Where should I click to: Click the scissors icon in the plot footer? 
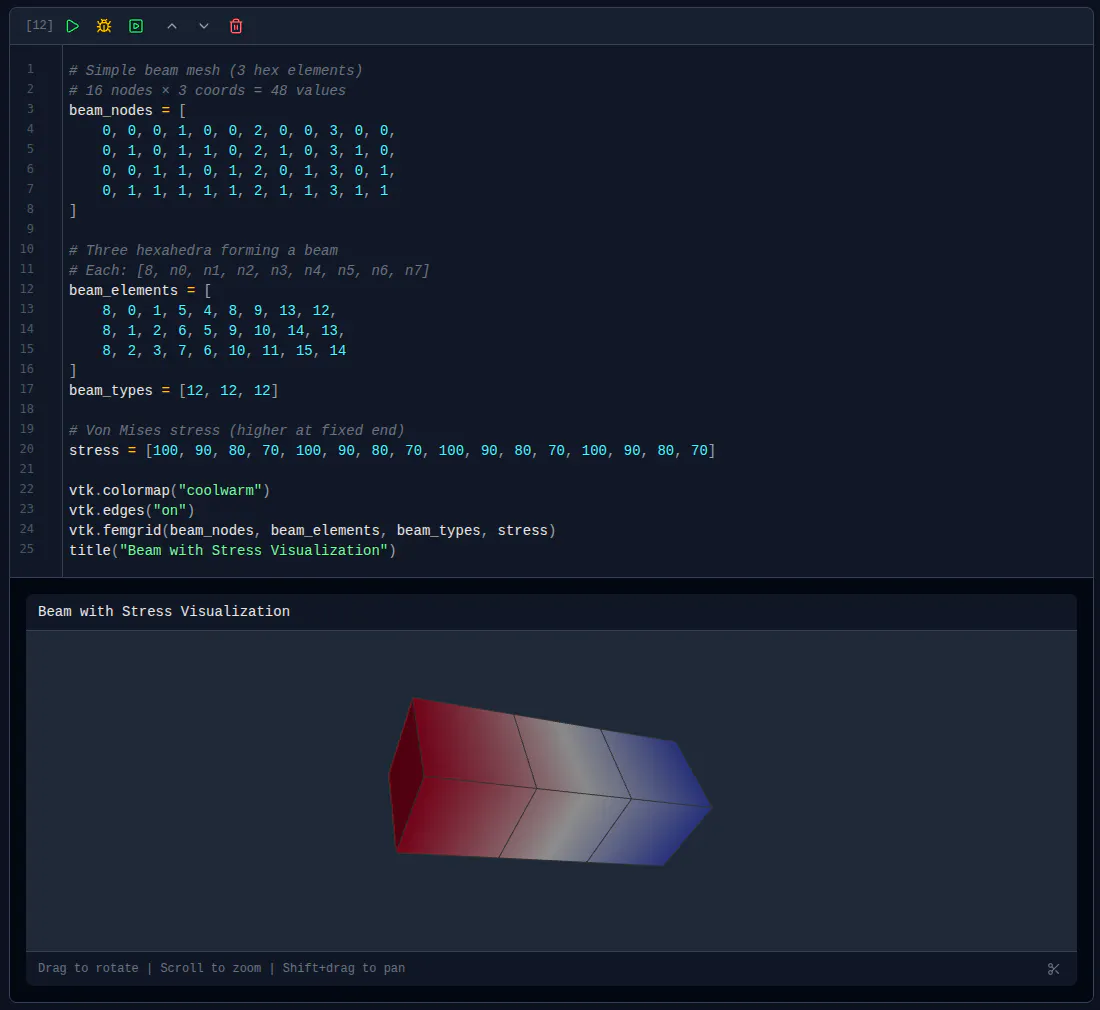(1053, 969)
